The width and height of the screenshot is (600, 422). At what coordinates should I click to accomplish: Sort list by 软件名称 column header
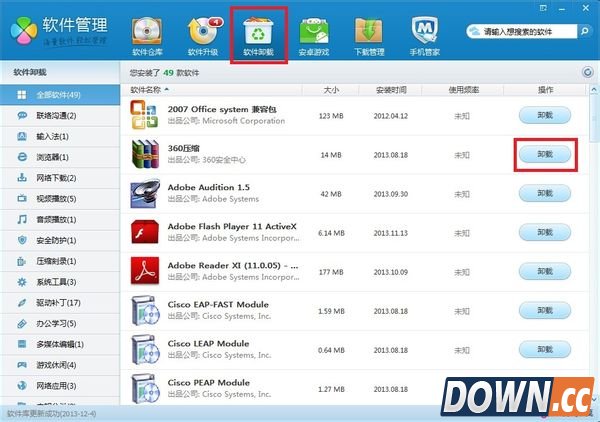click(x=146, y=91)
